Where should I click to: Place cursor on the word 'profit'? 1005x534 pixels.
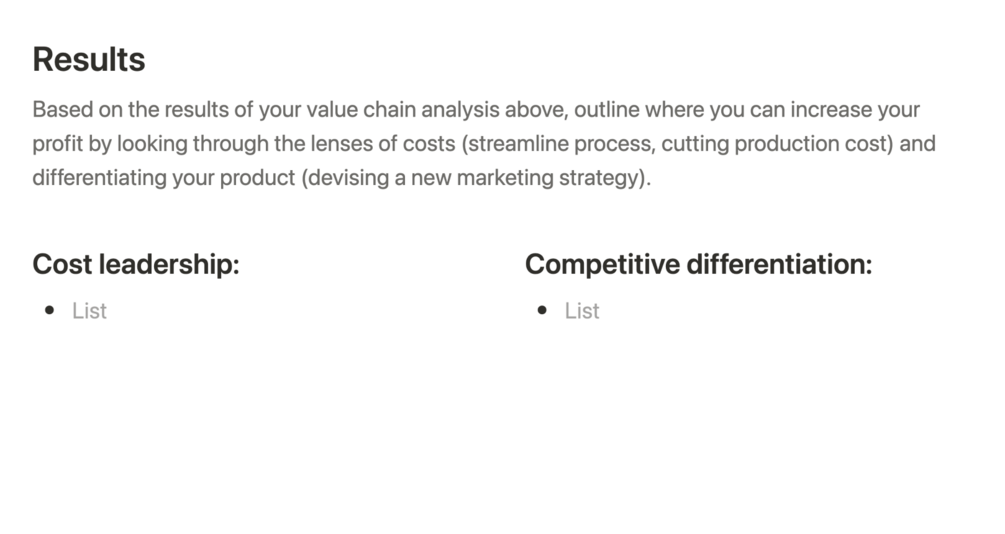(x=57, y=144)
